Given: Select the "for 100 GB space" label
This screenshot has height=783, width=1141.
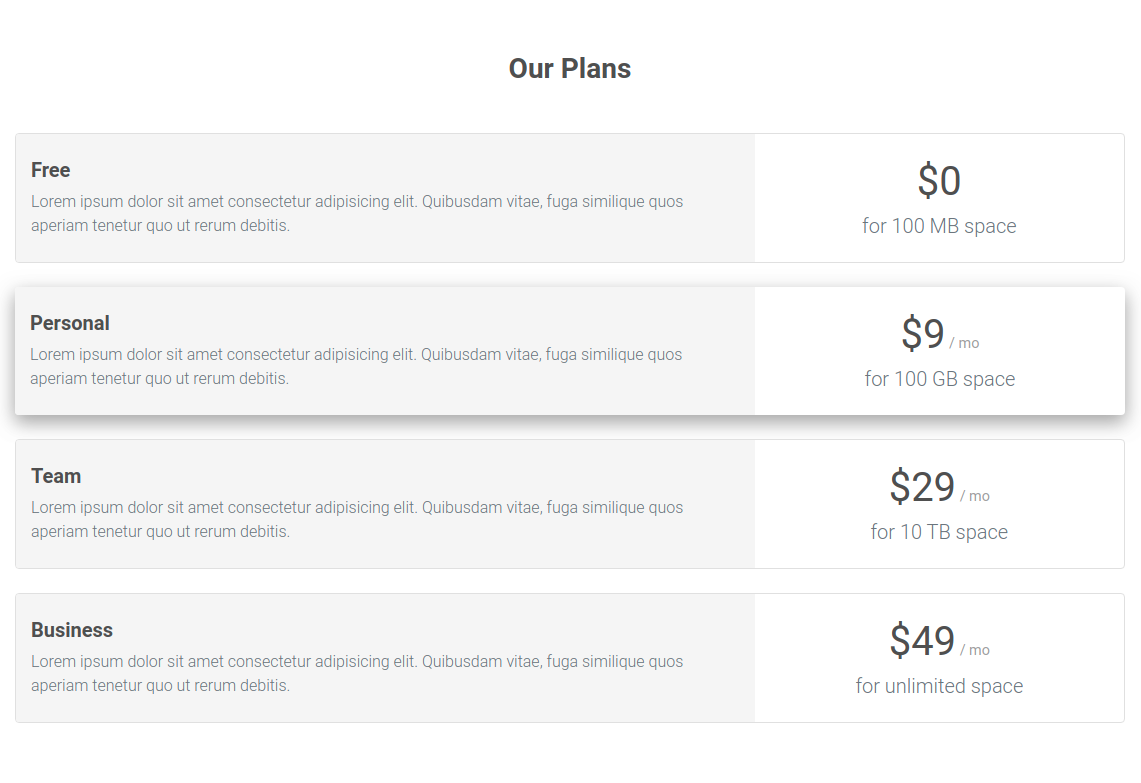Looking at the screenshot, I should [x=940, y=379].
